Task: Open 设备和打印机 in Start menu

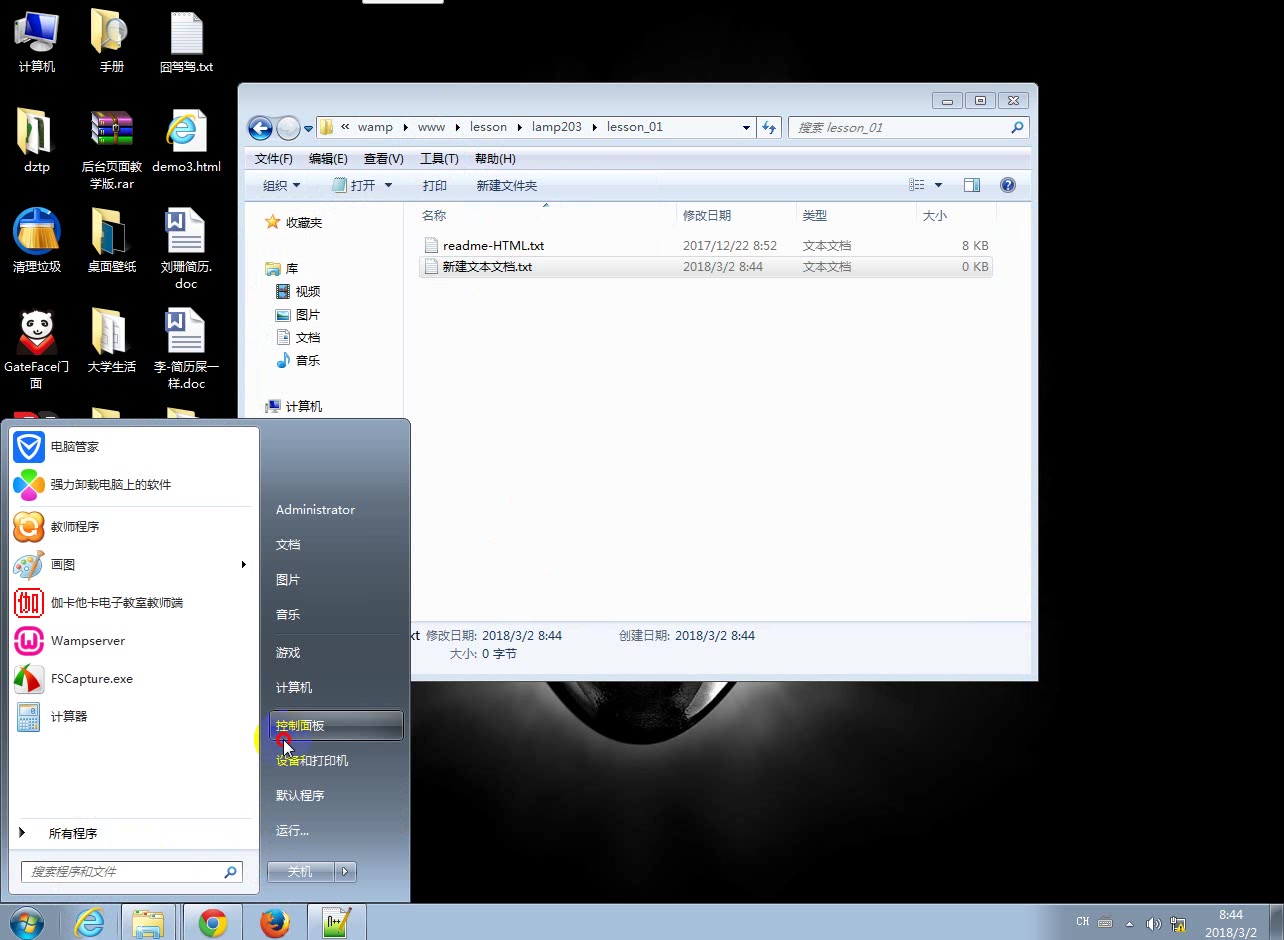Action: pyautogui.click(x=336, y=761)
